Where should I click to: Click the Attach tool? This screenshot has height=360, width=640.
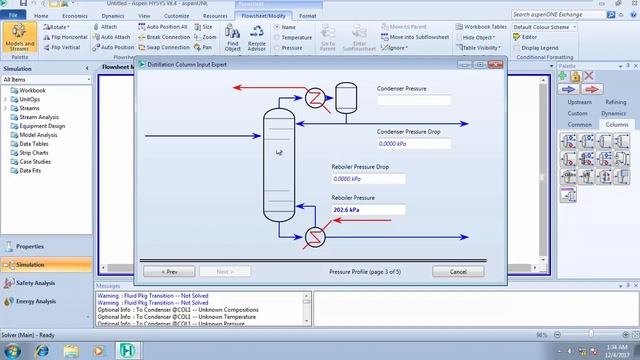click(x=105, y=27)
